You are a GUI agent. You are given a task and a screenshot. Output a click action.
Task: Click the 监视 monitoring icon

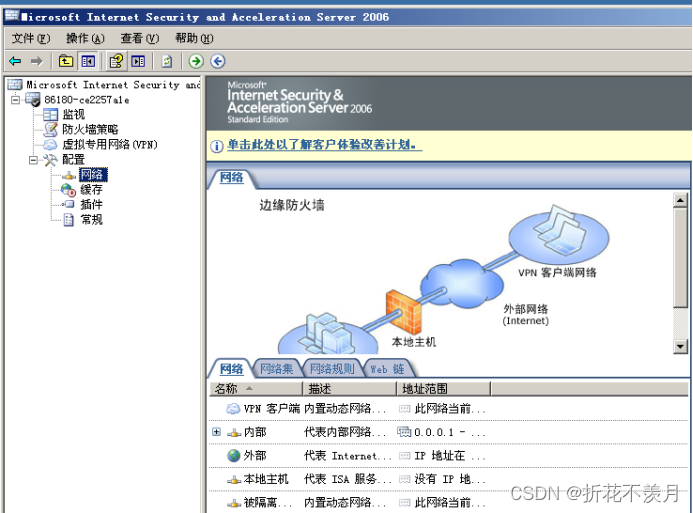(50, 115)
